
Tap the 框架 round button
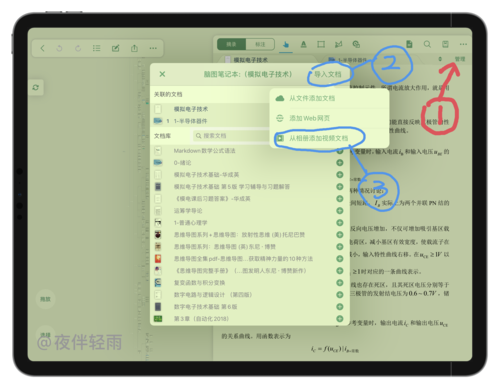click(45, 299)
